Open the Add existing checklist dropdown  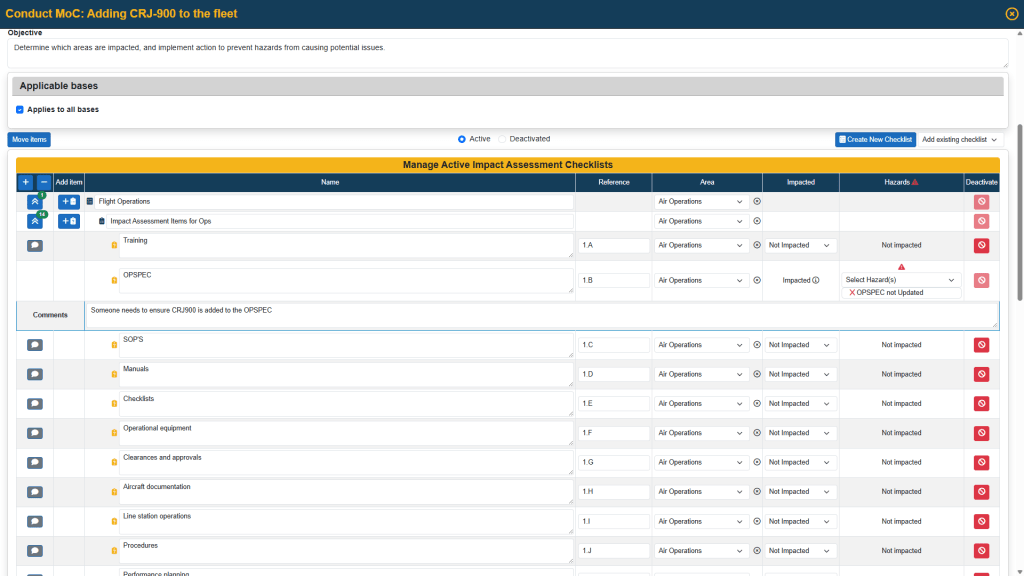click(x=960, y=140)
